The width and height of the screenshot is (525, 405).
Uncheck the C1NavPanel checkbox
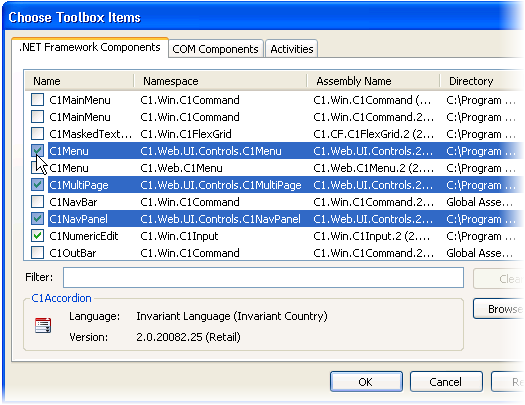[37, 219]
